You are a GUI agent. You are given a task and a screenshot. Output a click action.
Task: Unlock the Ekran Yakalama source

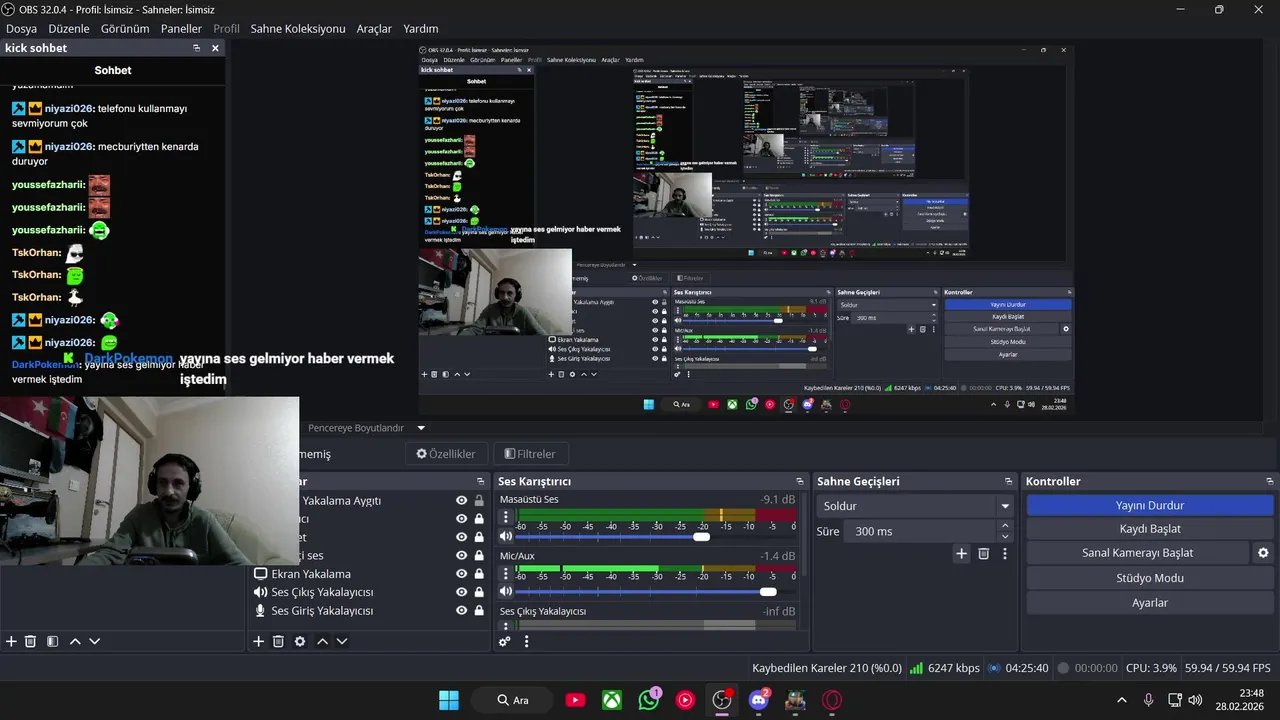[x=479, y=574]
